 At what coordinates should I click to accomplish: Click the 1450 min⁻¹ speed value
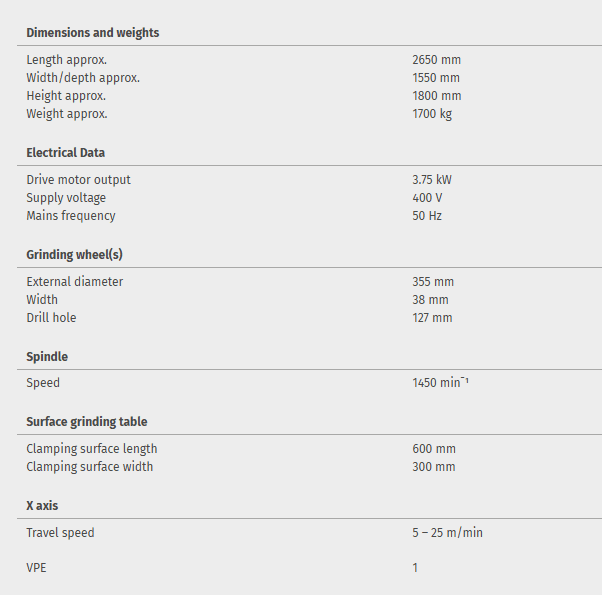[440, 383]
